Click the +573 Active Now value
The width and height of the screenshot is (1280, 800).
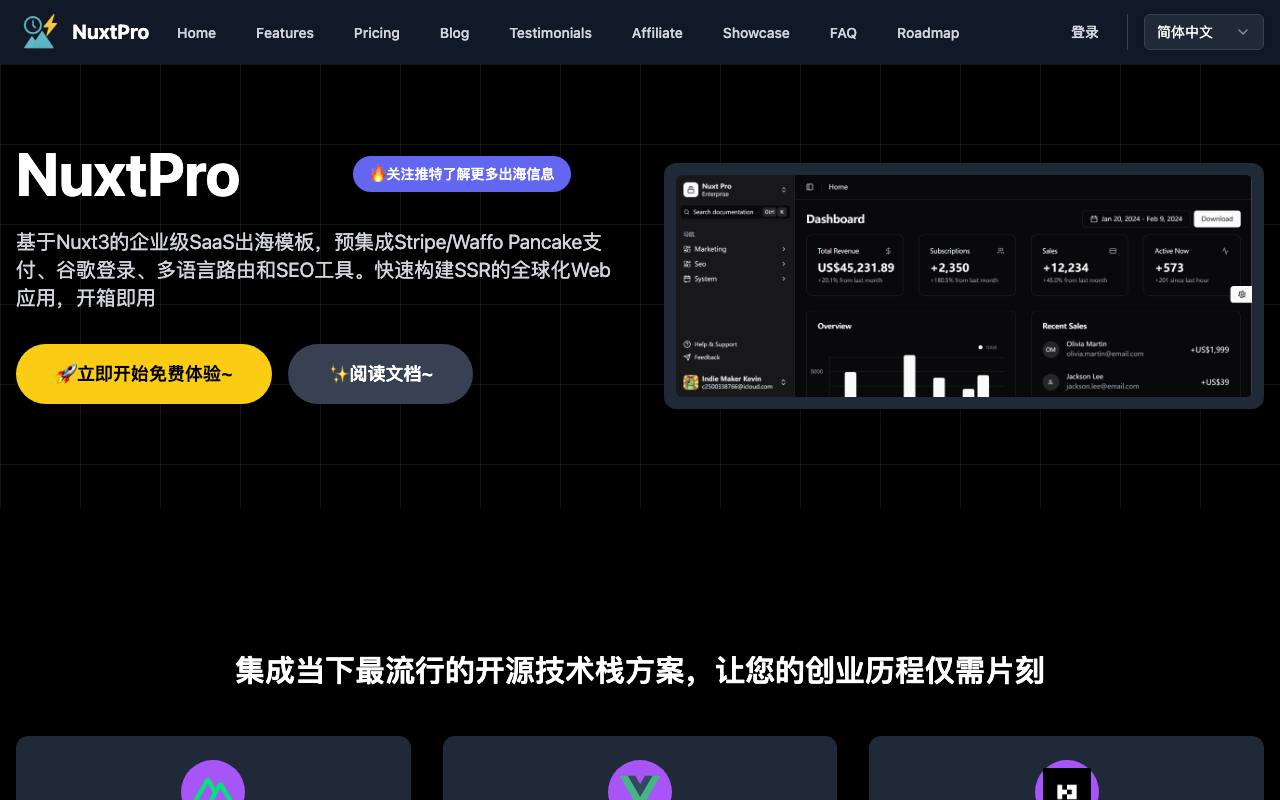(x=1169, y=268)
